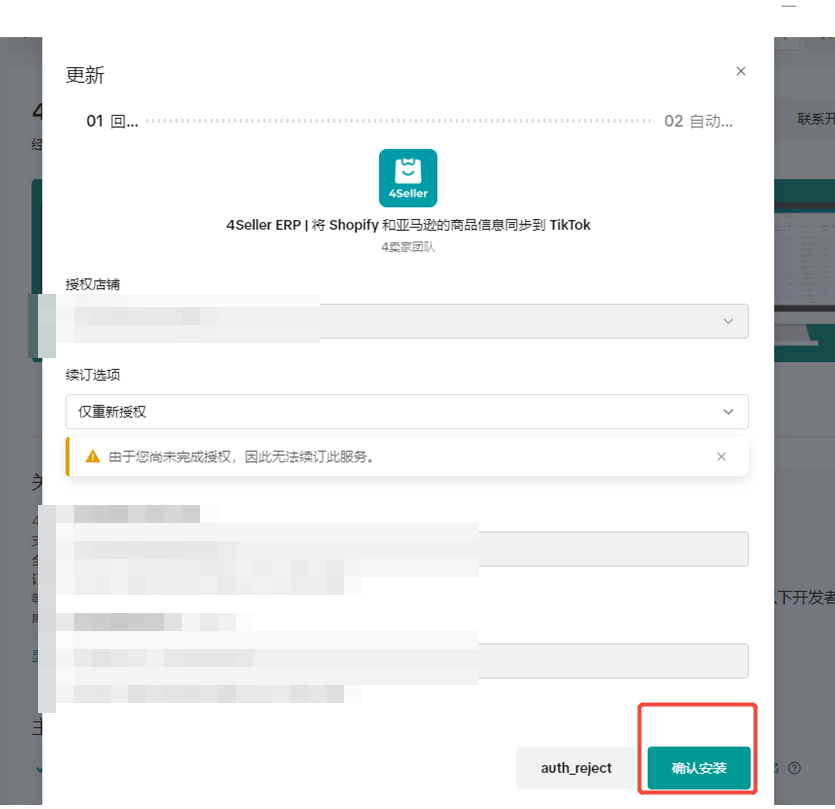
Task: Click the yellow warning triangle icon
Action: (x=92, y=456)
